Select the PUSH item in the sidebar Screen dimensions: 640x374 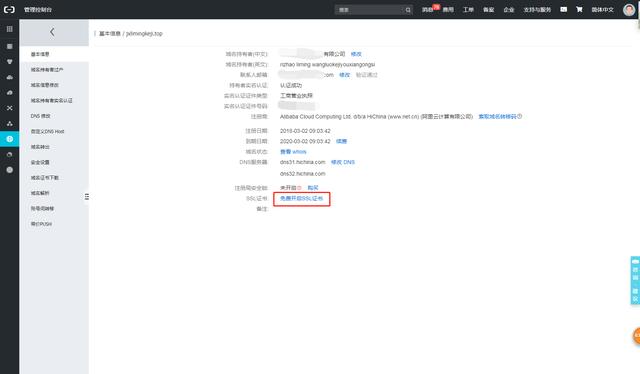[x=41, y=224]
